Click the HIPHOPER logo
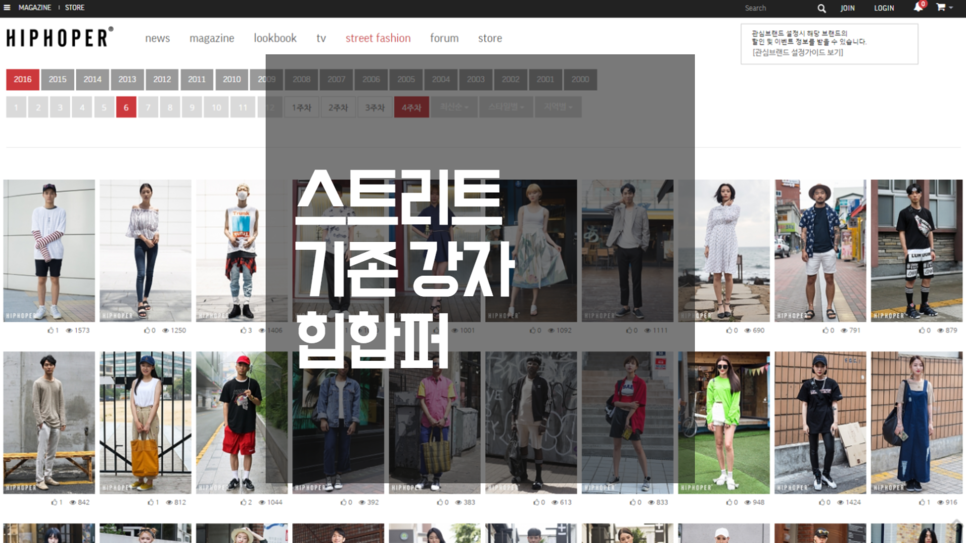This screenshot has width=966, height=543. point(60,38)
